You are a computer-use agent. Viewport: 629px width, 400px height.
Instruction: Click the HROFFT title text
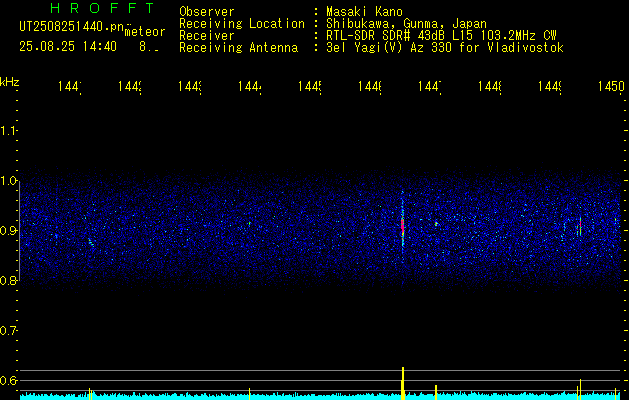point(103,8)
